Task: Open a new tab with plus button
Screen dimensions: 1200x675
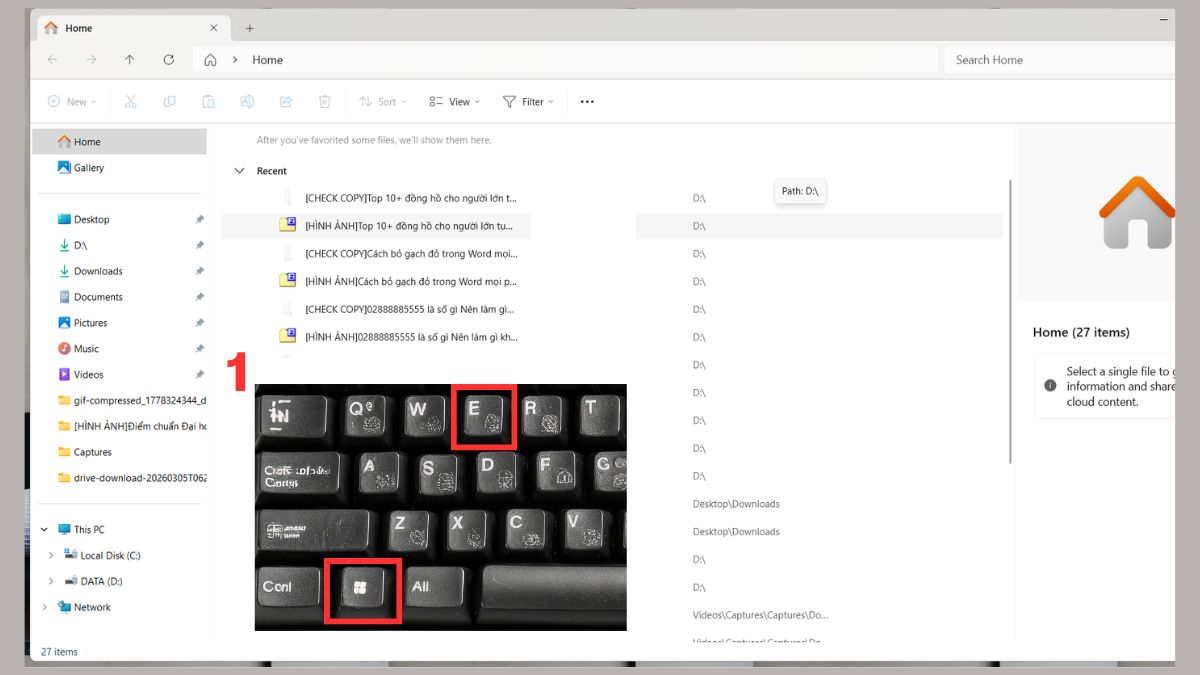Action: (x=250, y=28)
